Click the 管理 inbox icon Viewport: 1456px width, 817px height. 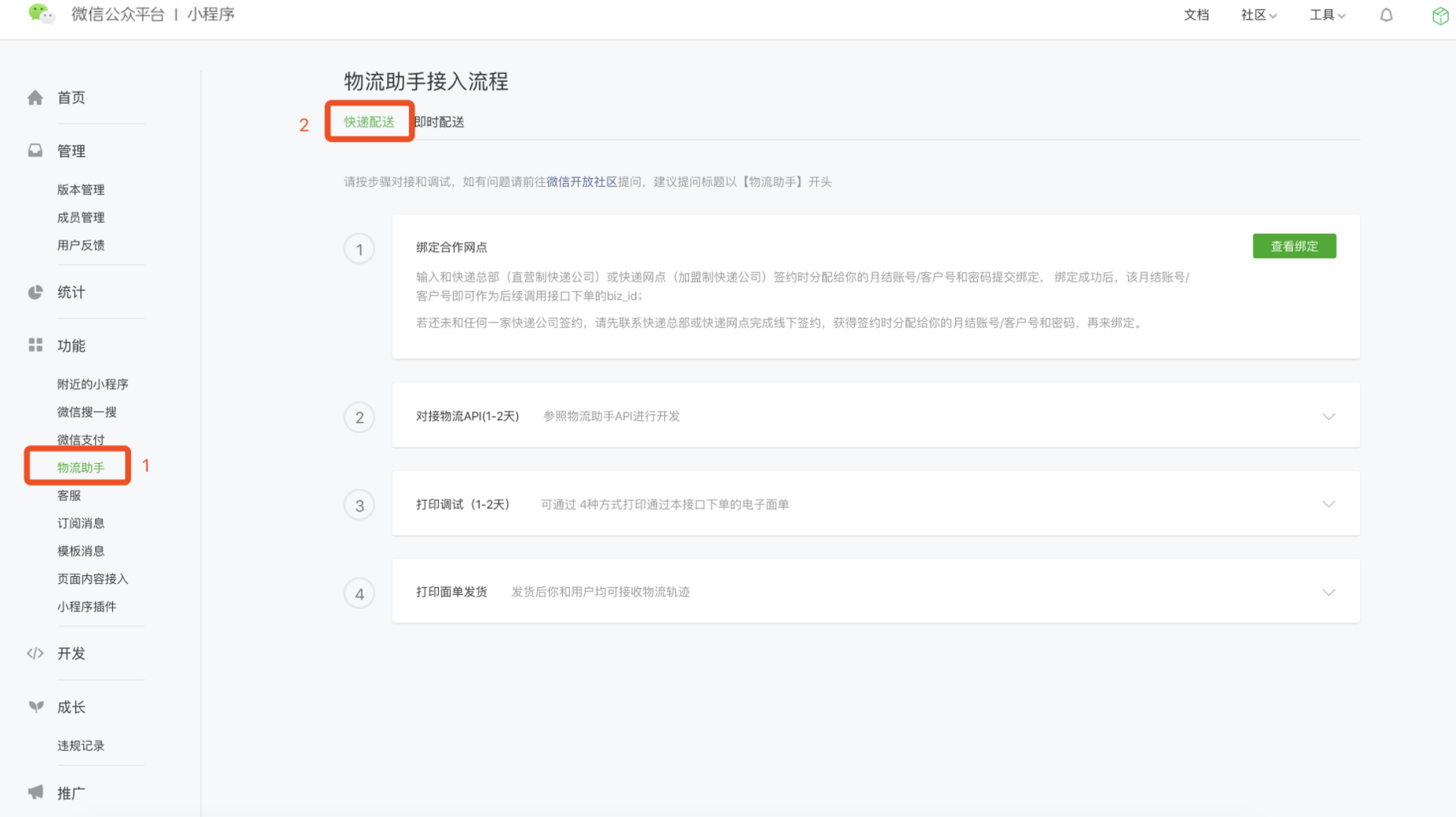click(x=35, y=151)
